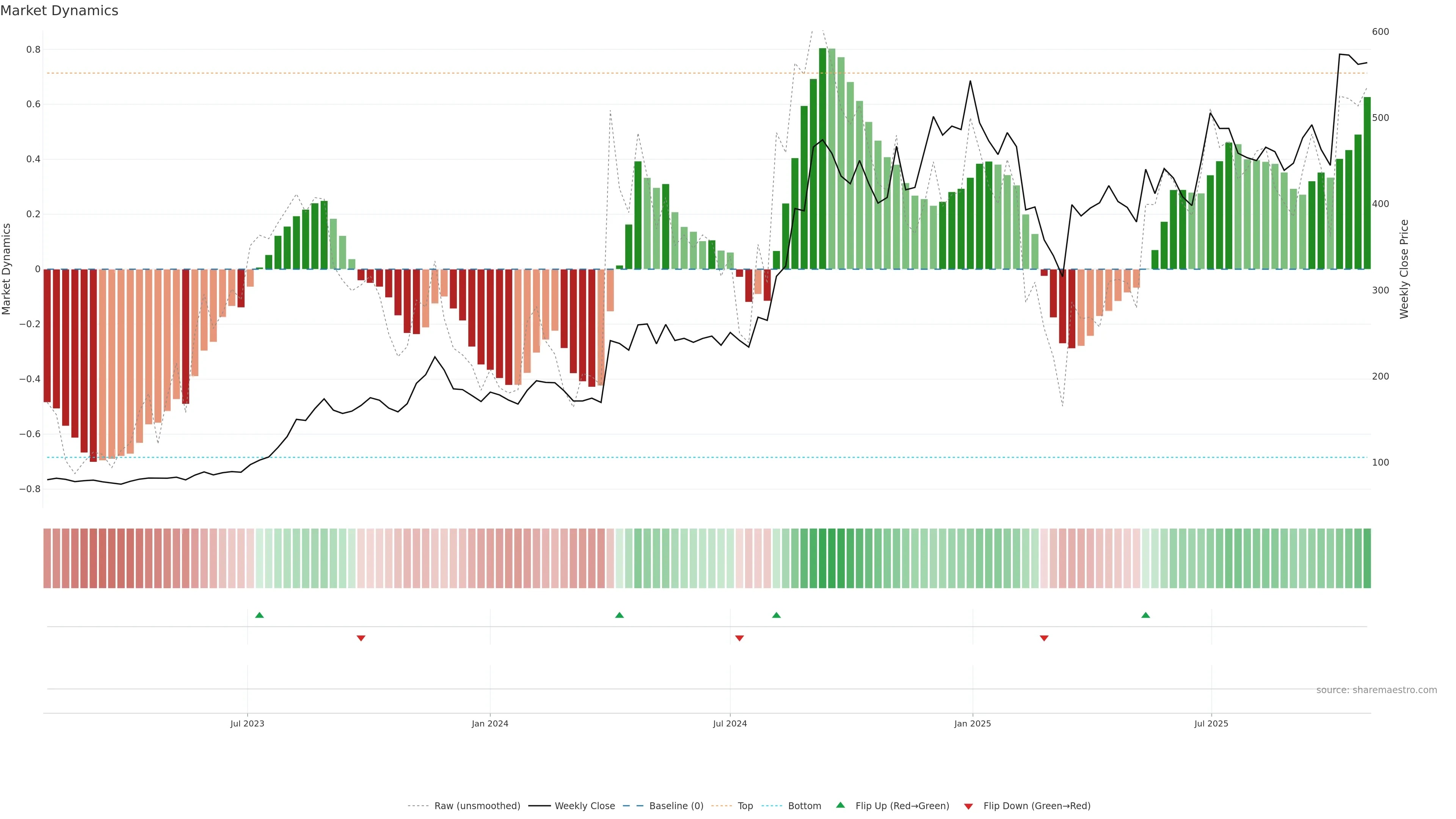
Task: Click the red Flip Down triangle after Jul 2023
Action: (x=361, y=638)
